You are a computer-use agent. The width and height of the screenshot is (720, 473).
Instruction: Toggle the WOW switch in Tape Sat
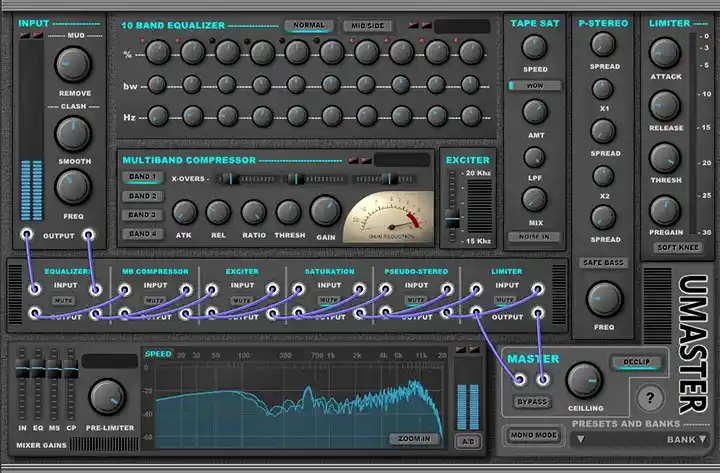[x=535, y=86]
